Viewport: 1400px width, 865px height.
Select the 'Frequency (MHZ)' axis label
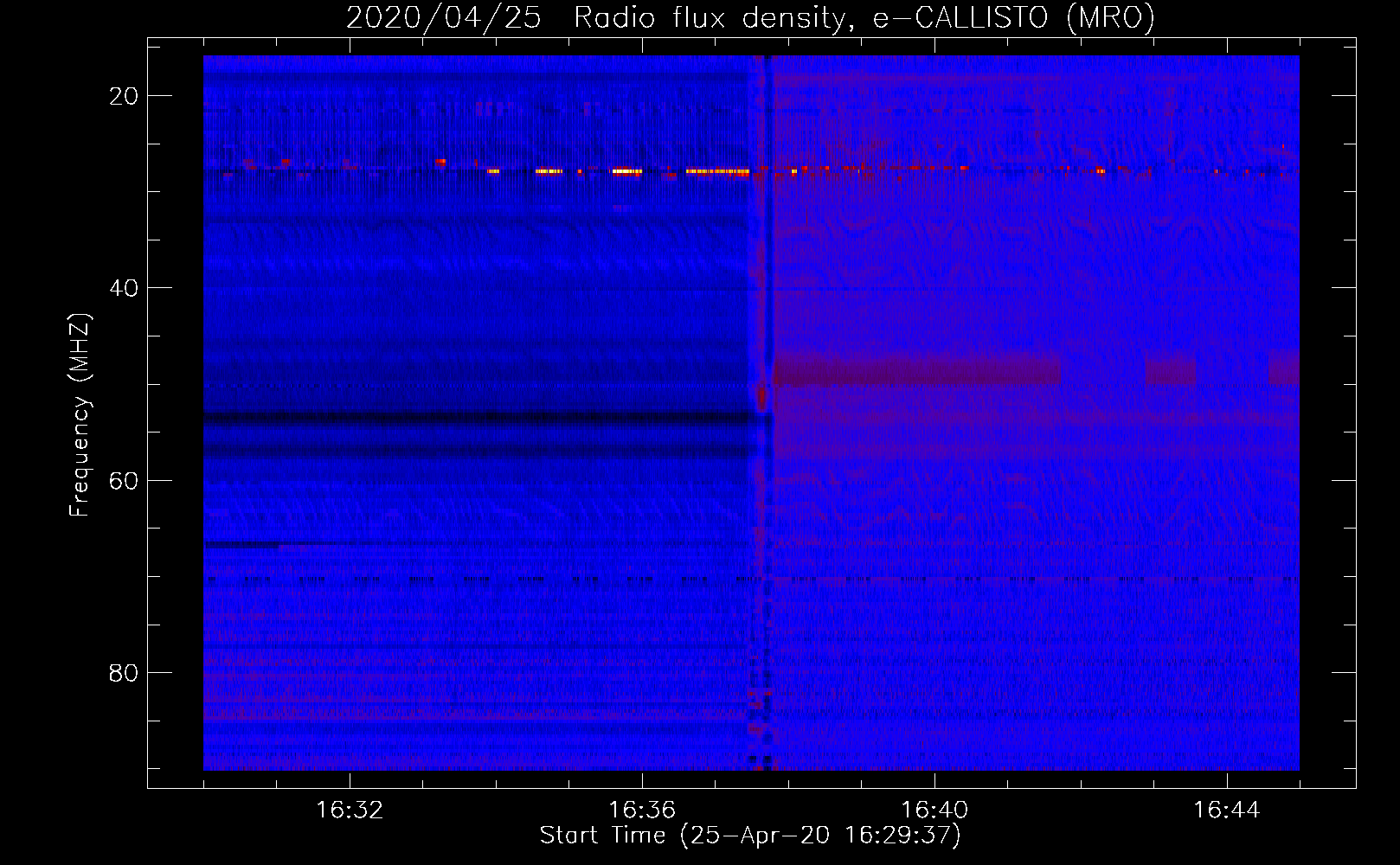click(80, 415)
